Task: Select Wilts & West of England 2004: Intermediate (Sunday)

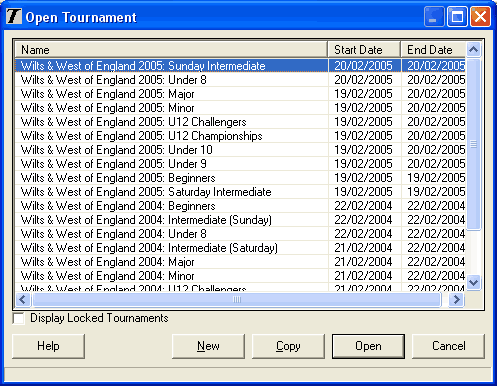Action: [240, 220]
